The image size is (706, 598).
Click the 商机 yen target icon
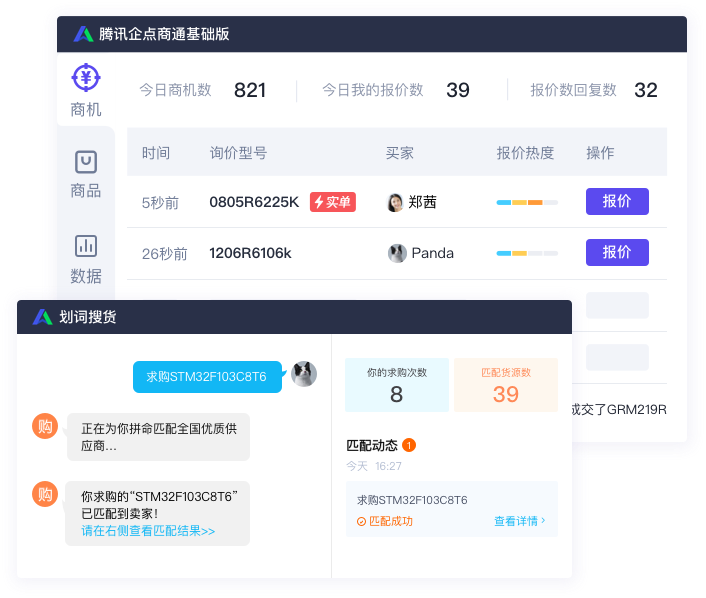(86, 77)
